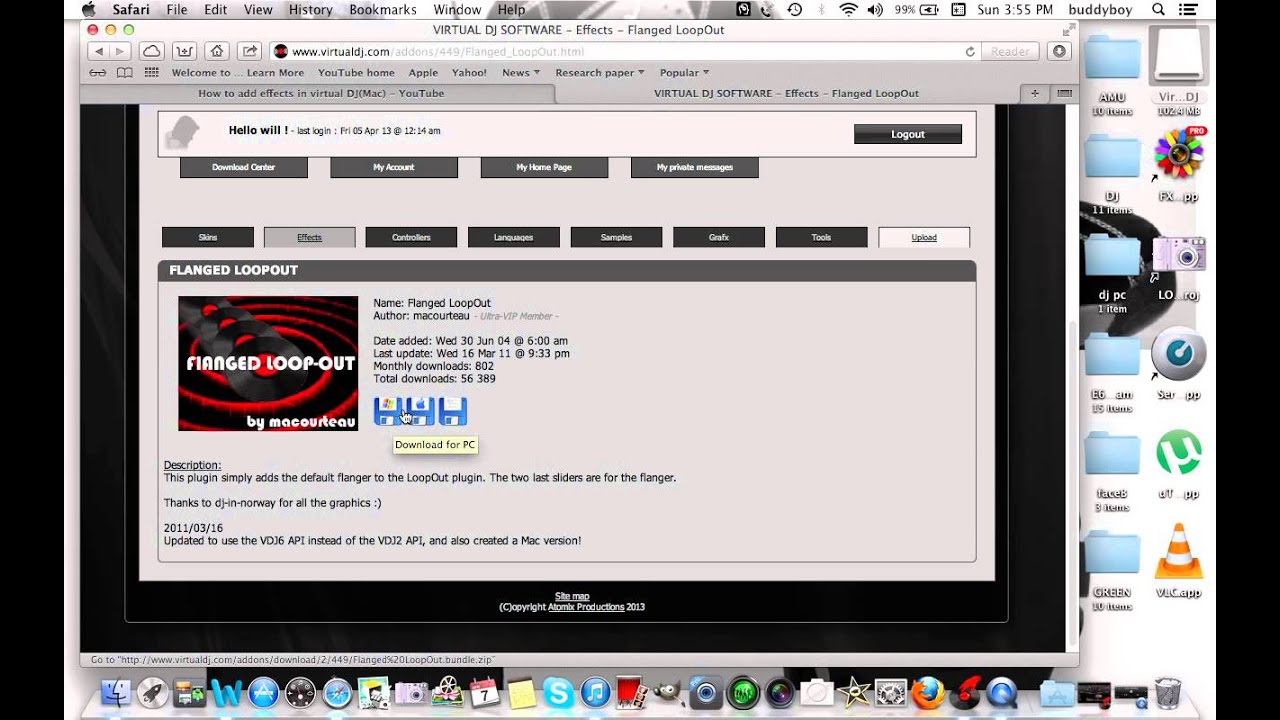The image size is (1280, 720).
Task: Open the Safari File menu
Action: pos(177,9)
